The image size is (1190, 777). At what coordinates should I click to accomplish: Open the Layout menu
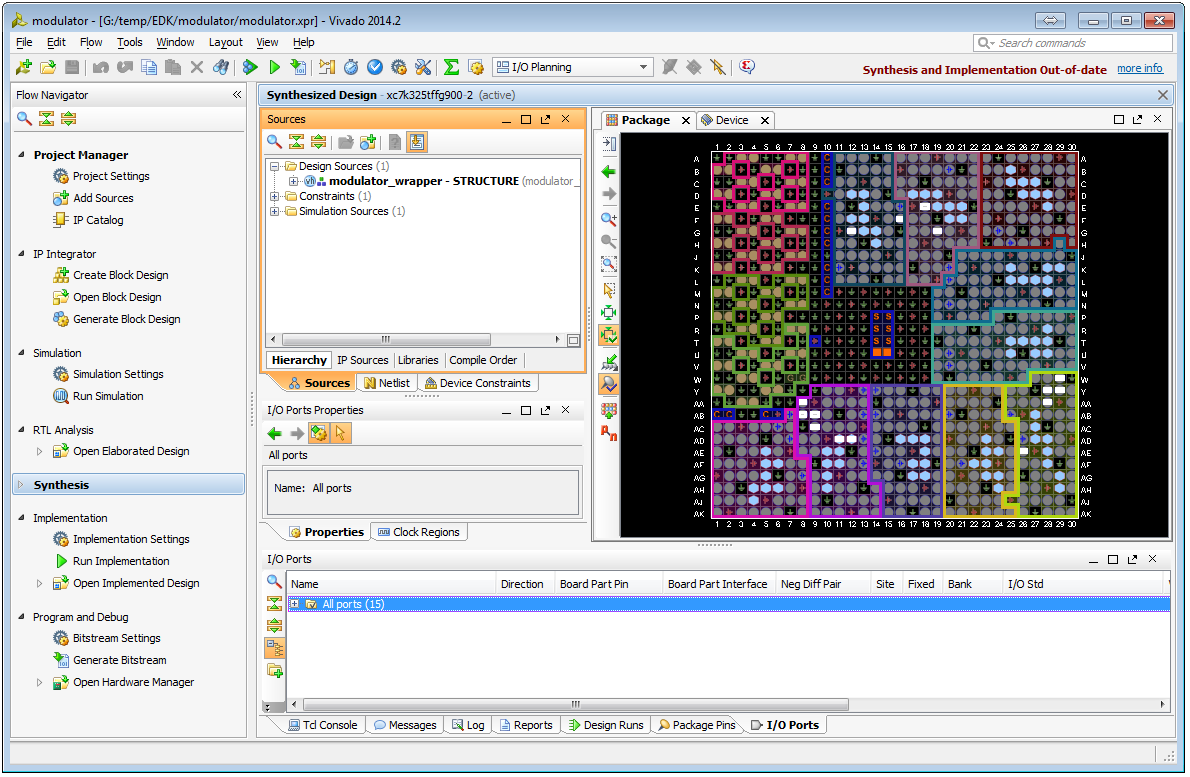[x=225, y=42]
